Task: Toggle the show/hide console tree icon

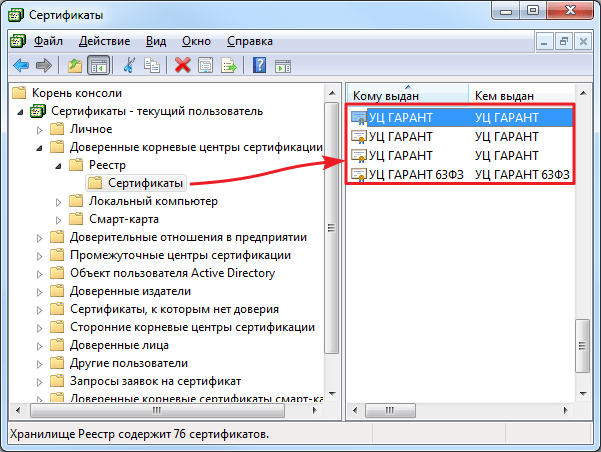Action: point(98,65)
